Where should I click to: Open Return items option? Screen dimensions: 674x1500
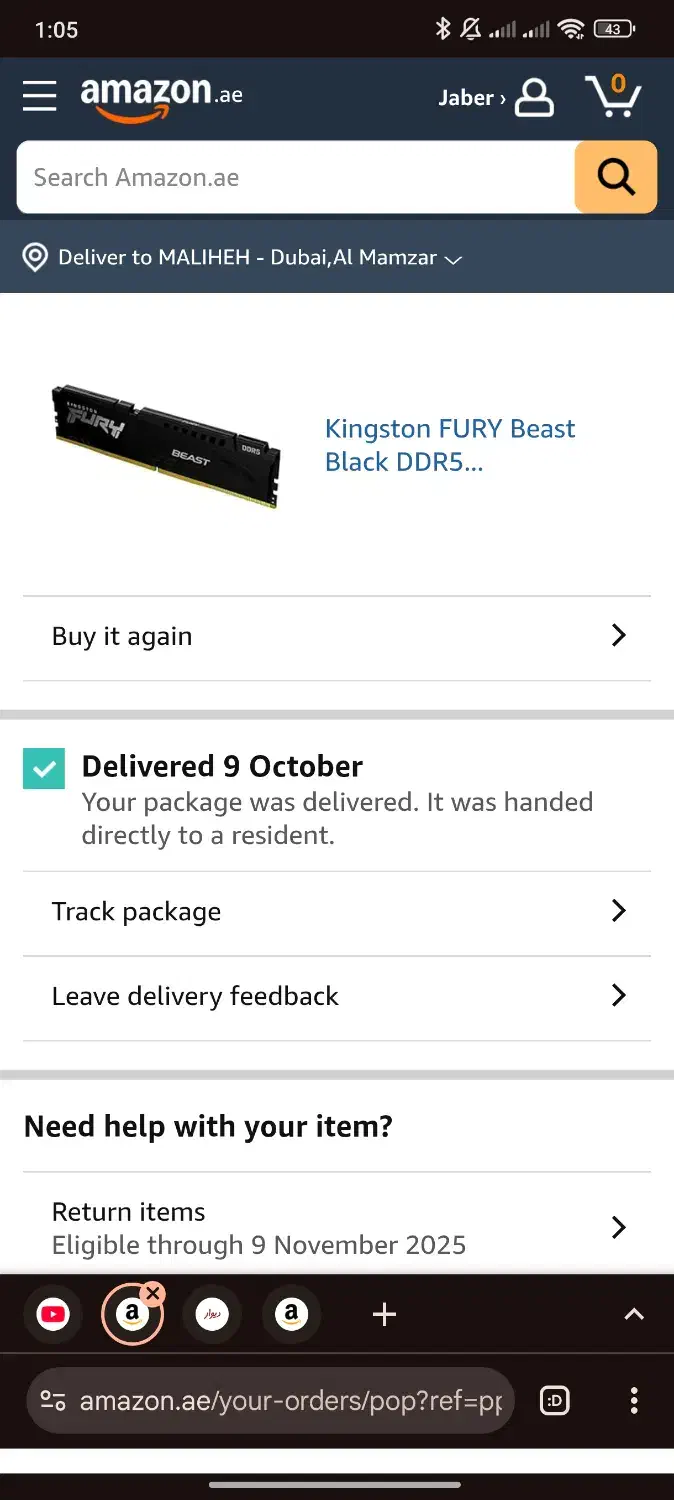tap(337, 1227)
